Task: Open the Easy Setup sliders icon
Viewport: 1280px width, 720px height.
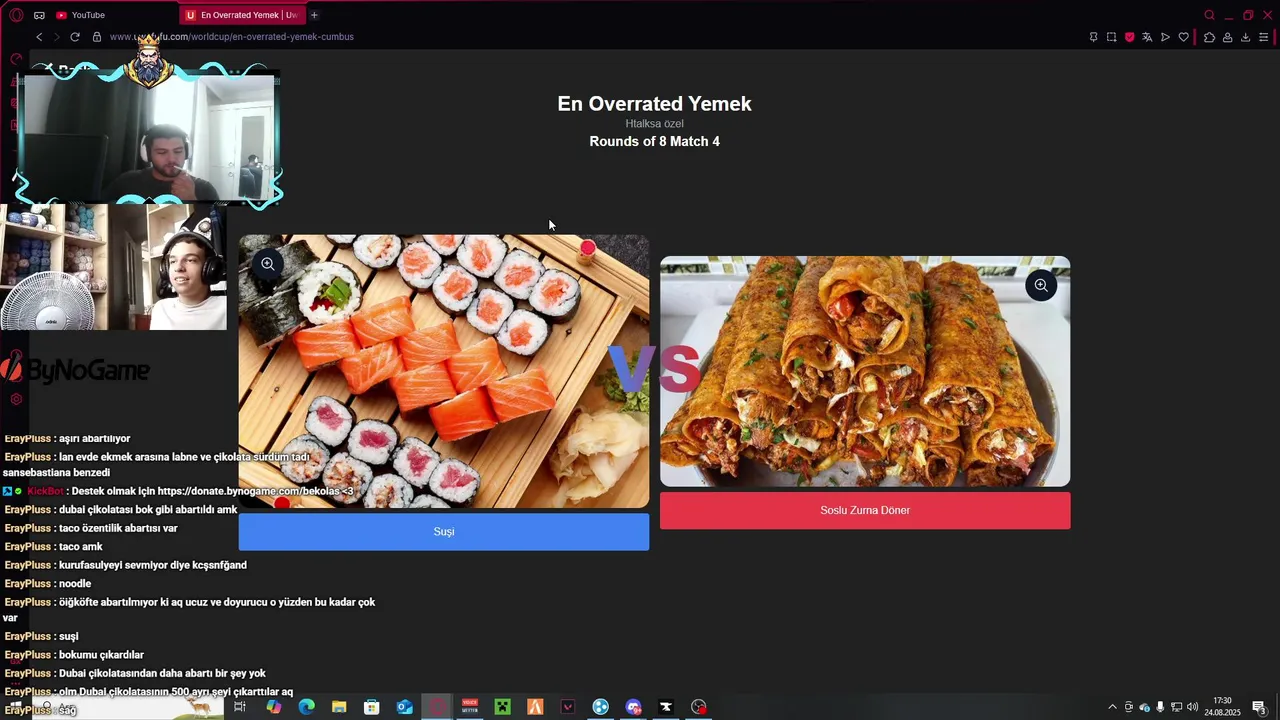Action: (x=1264, y=37)
